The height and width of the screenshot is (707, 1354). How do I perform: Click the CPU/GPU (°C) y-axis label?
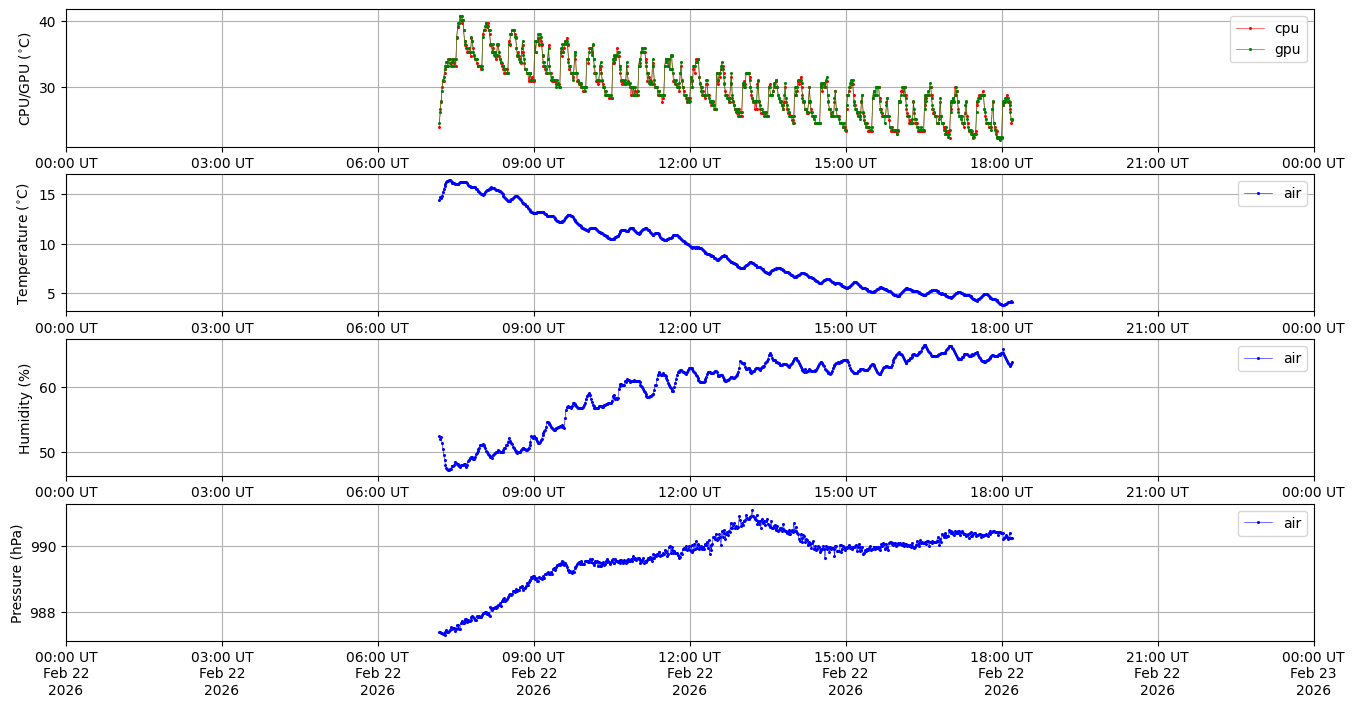(x=25, y=79)
